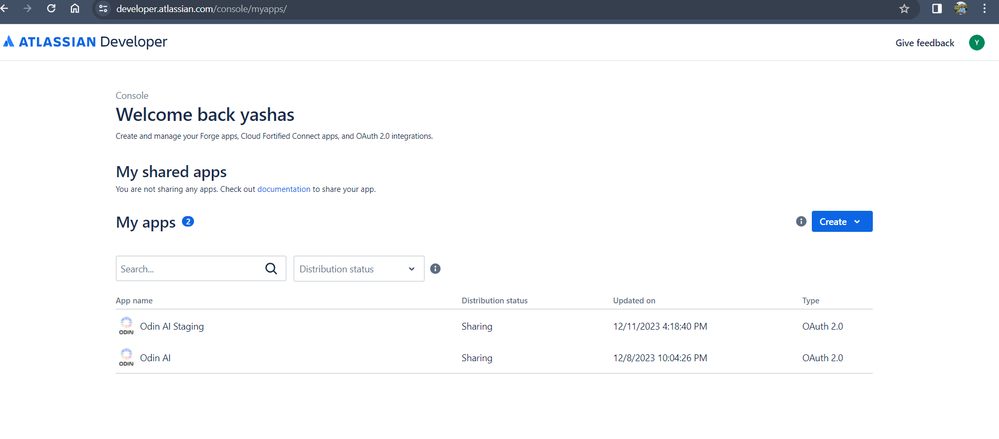
Task: Click the magnifying glass search icon
Action: [x=271, y=269]
